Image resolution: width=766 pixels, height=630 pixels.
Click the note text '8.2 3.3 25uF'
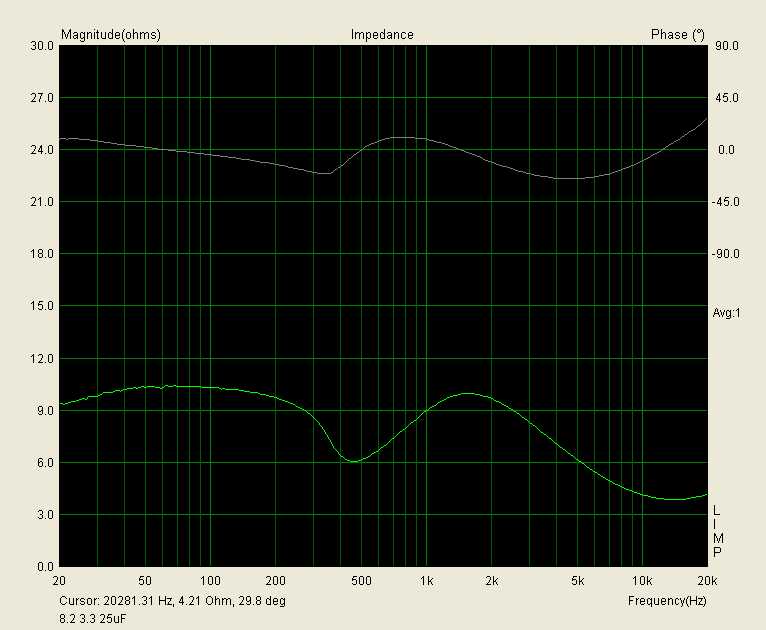click(92, 619)
